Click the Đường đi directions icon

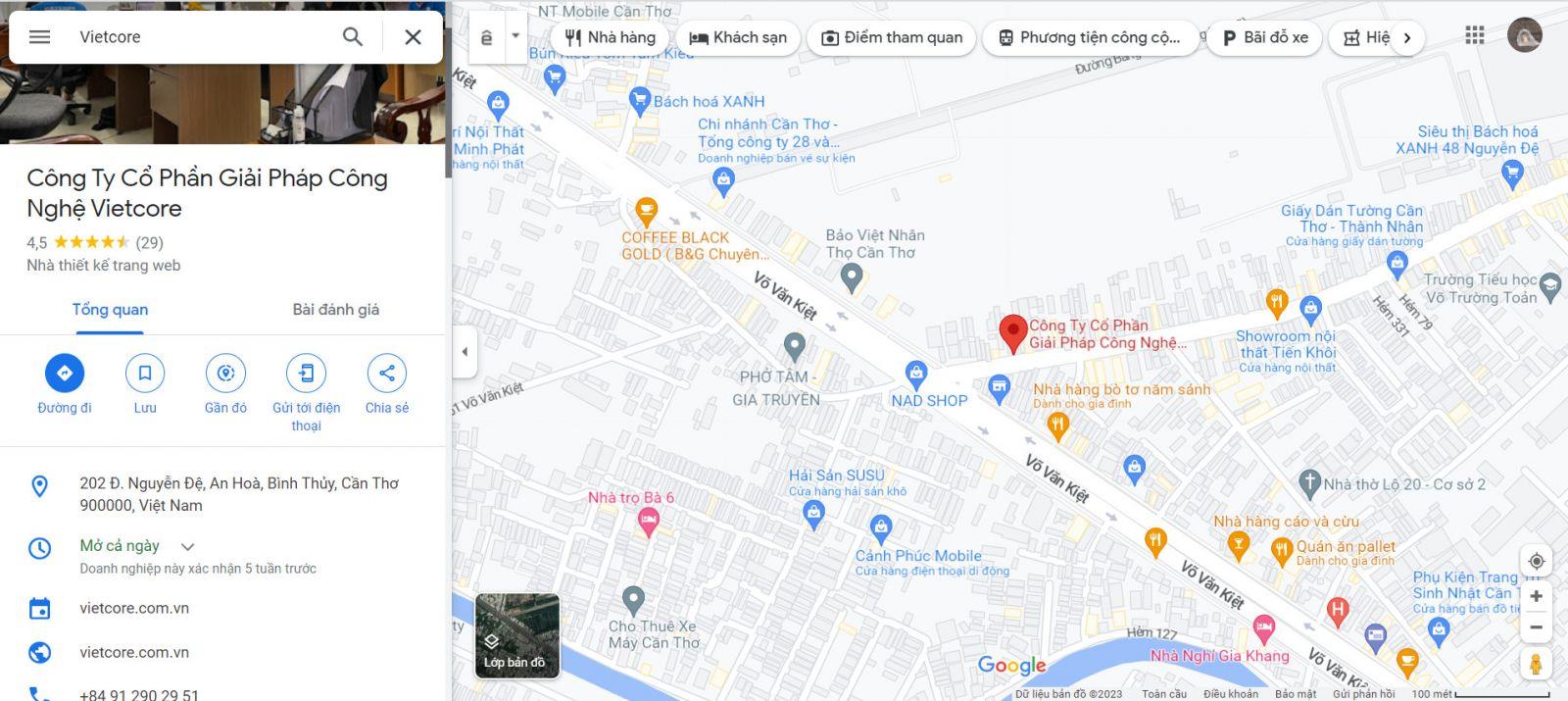pos(65,373)
